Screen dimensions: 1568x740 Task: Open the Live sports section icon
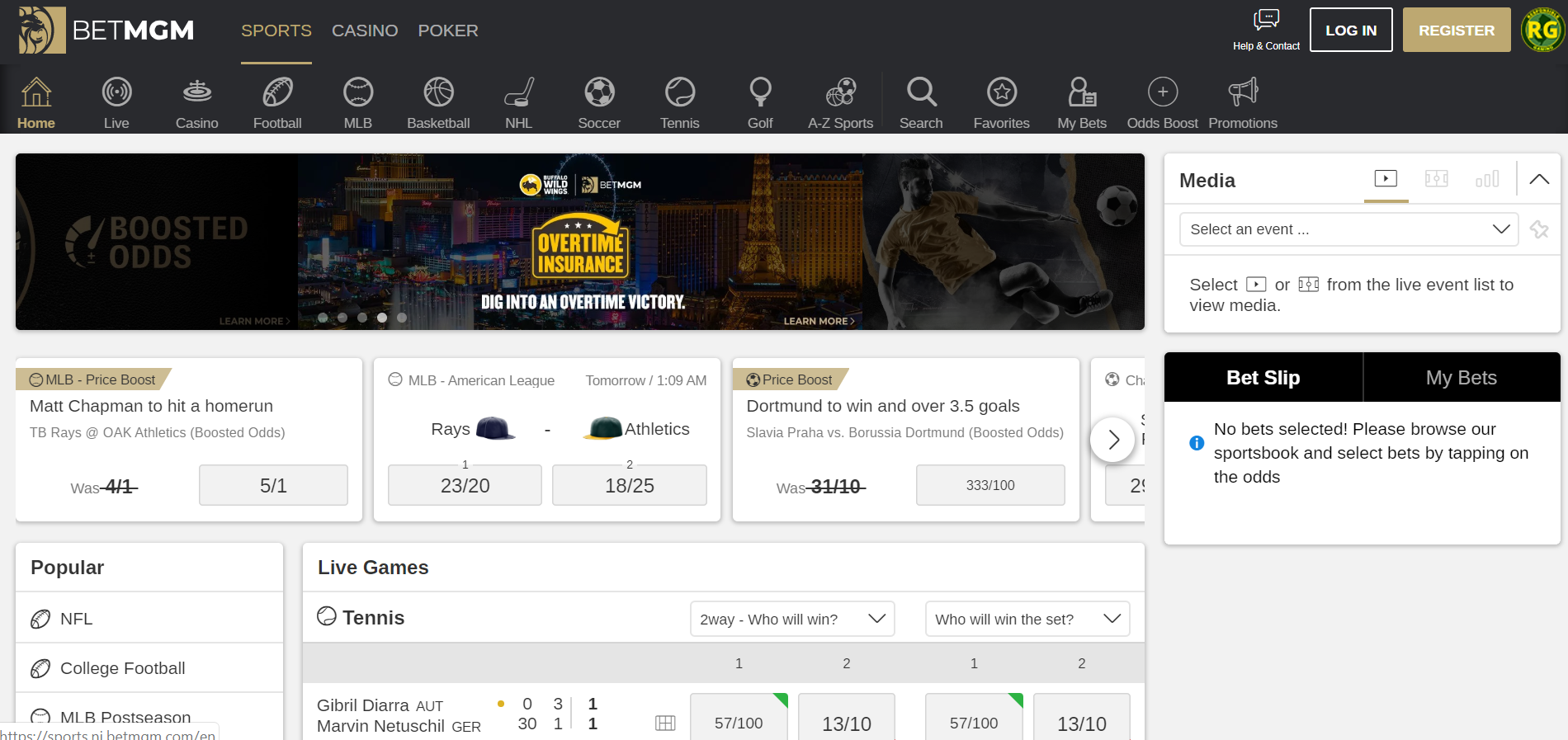tap(116, 92)
